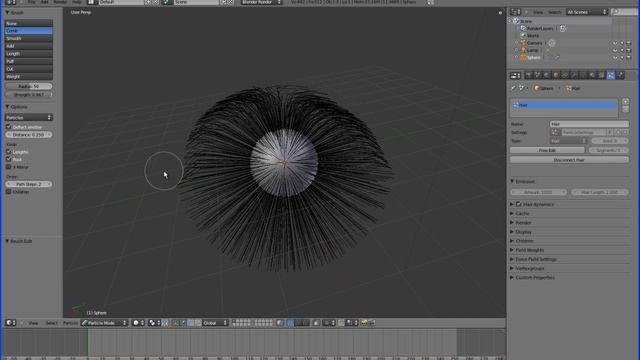The height and width of the screenshot is (360, 640).
Task: Select the Hair particle system list entry
Action: tap(564, 105)
